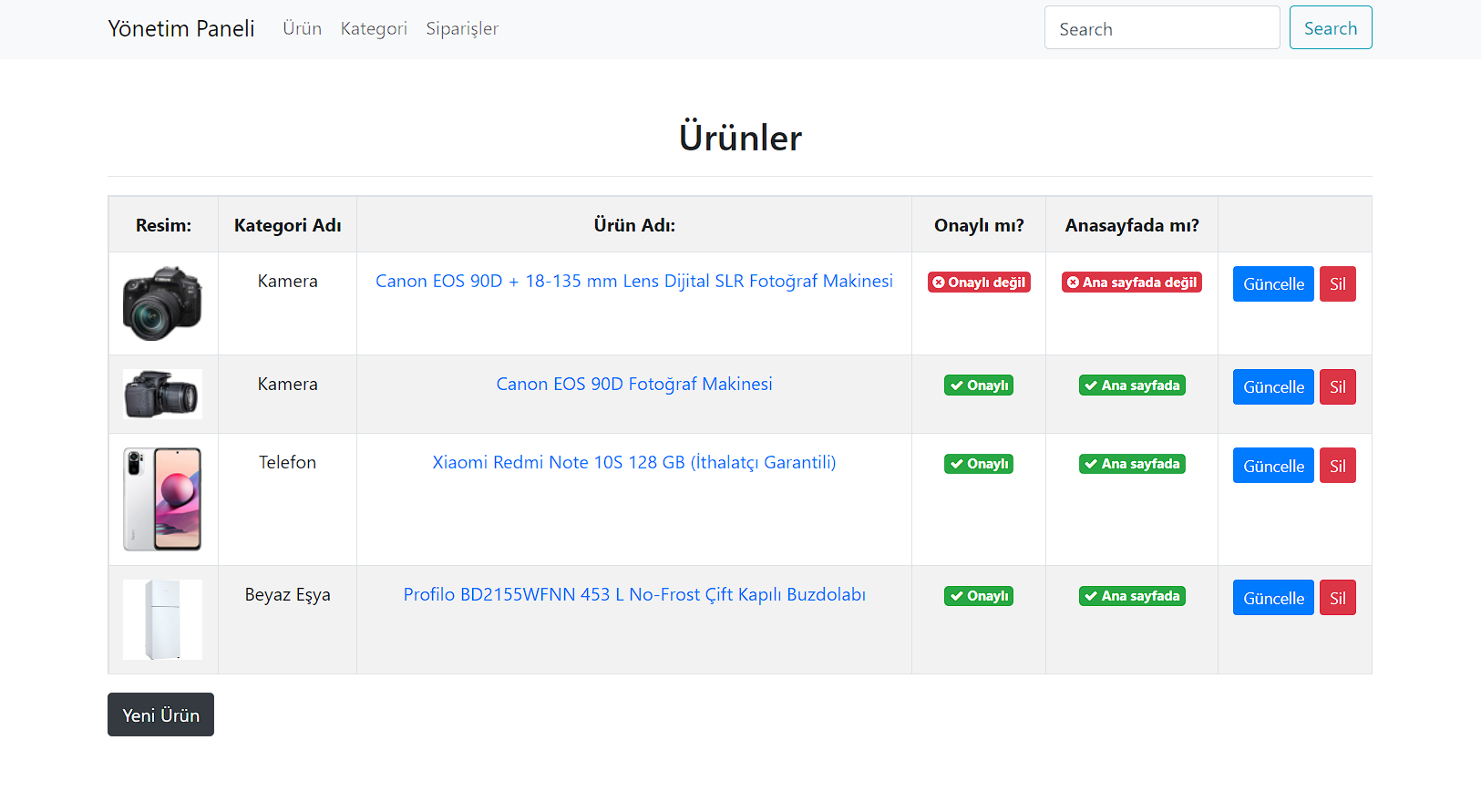Image resolution: width=1481 pixels, height=812 pixels.
Task: Go to the Ürün menu item
Action: [302, 28]
